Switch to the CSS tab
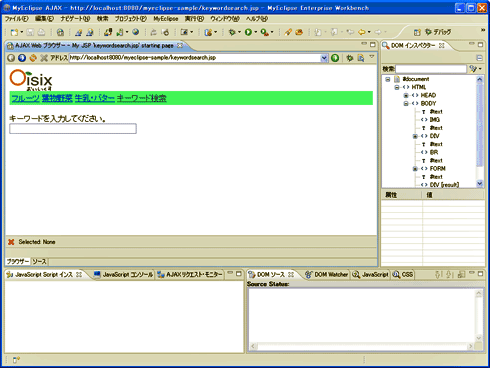490x368 pixels. pyautogui.click(x=403, y=275)
